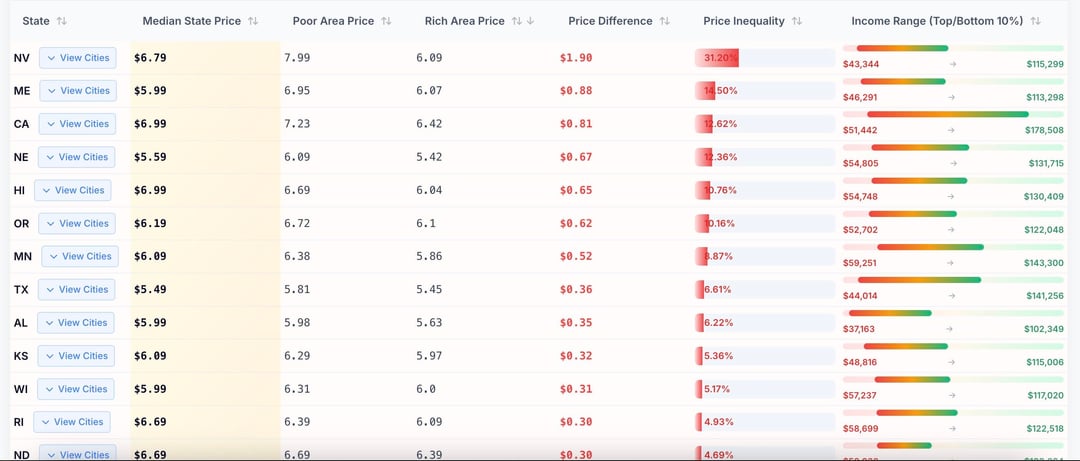Sort table by Price Difference icon

[x=665, y=21]
